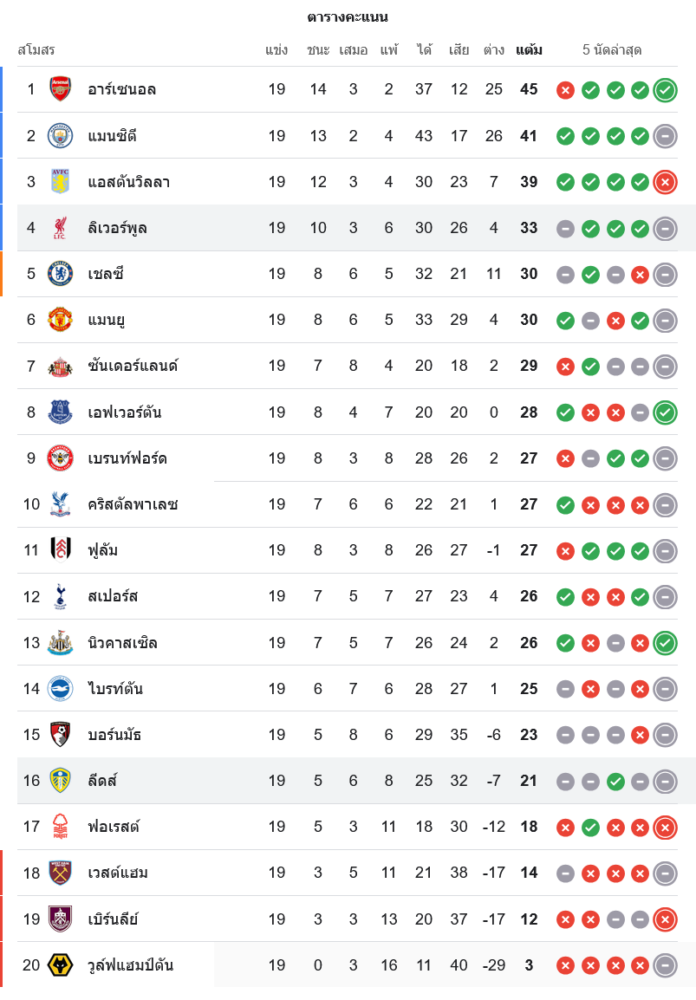The width and height of the screenshot is (696, 1000).
Task: Click the Arsenal club crest
Action: (60, 89)
